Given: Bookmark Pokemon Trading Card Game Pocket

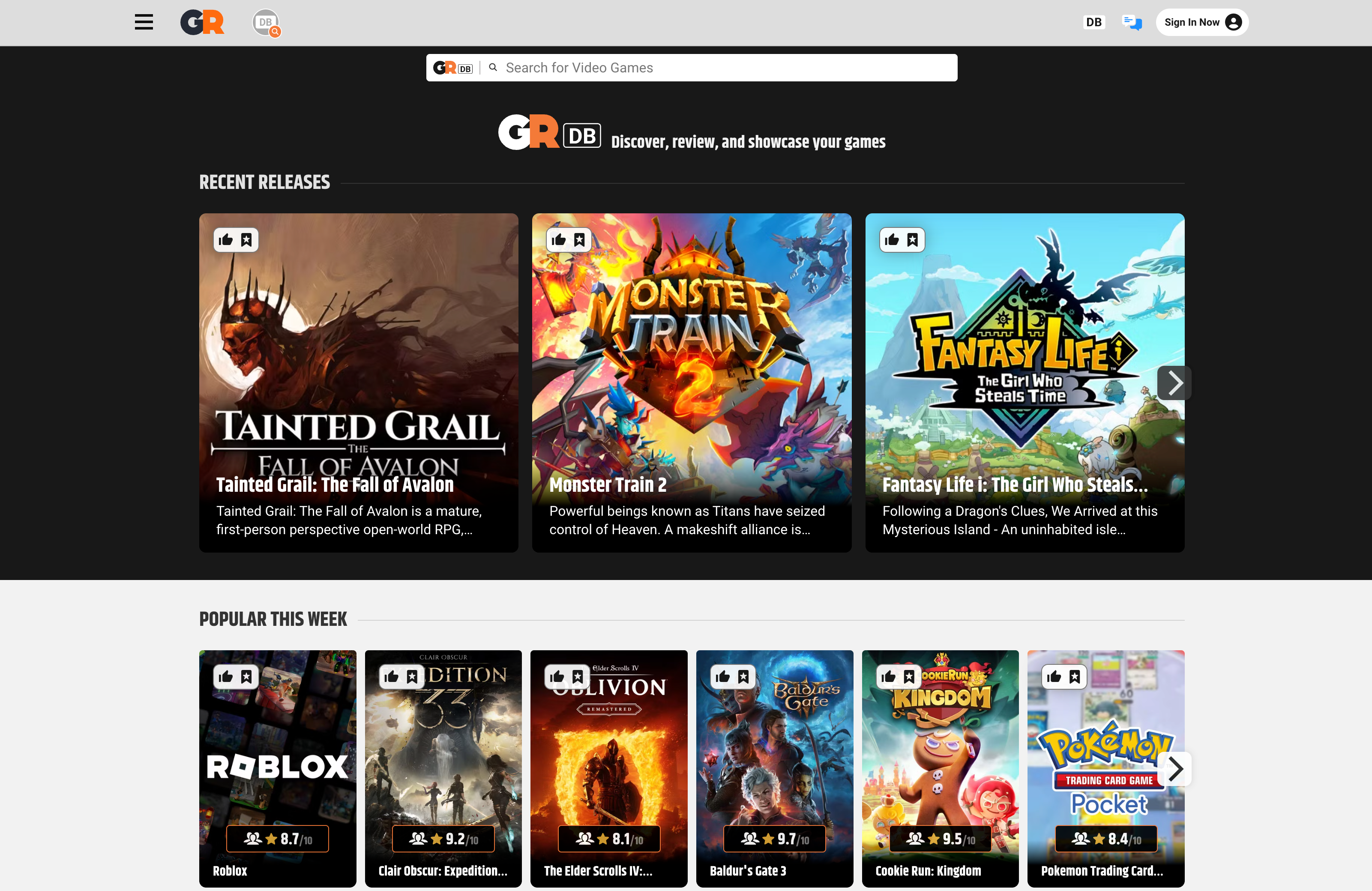Looking at the screenshot, I should coord(1075,677).
